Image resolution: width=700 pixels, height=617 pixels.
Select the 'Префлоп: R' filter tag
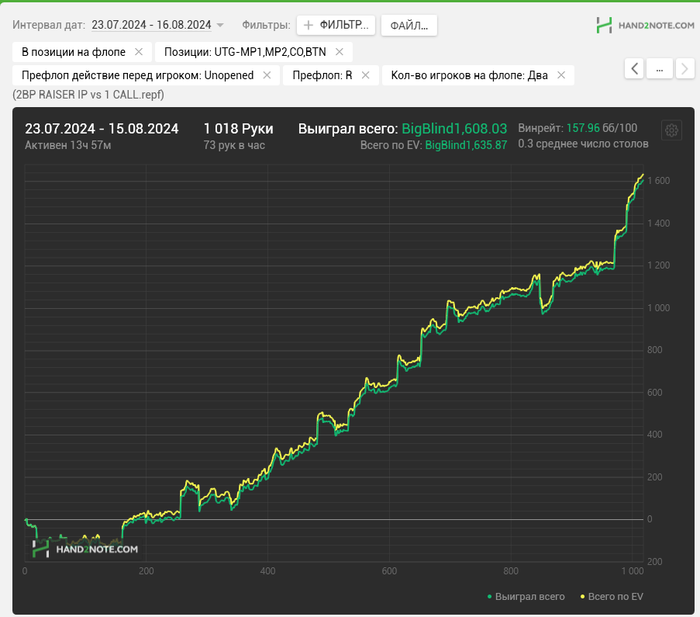coord(322,75)
